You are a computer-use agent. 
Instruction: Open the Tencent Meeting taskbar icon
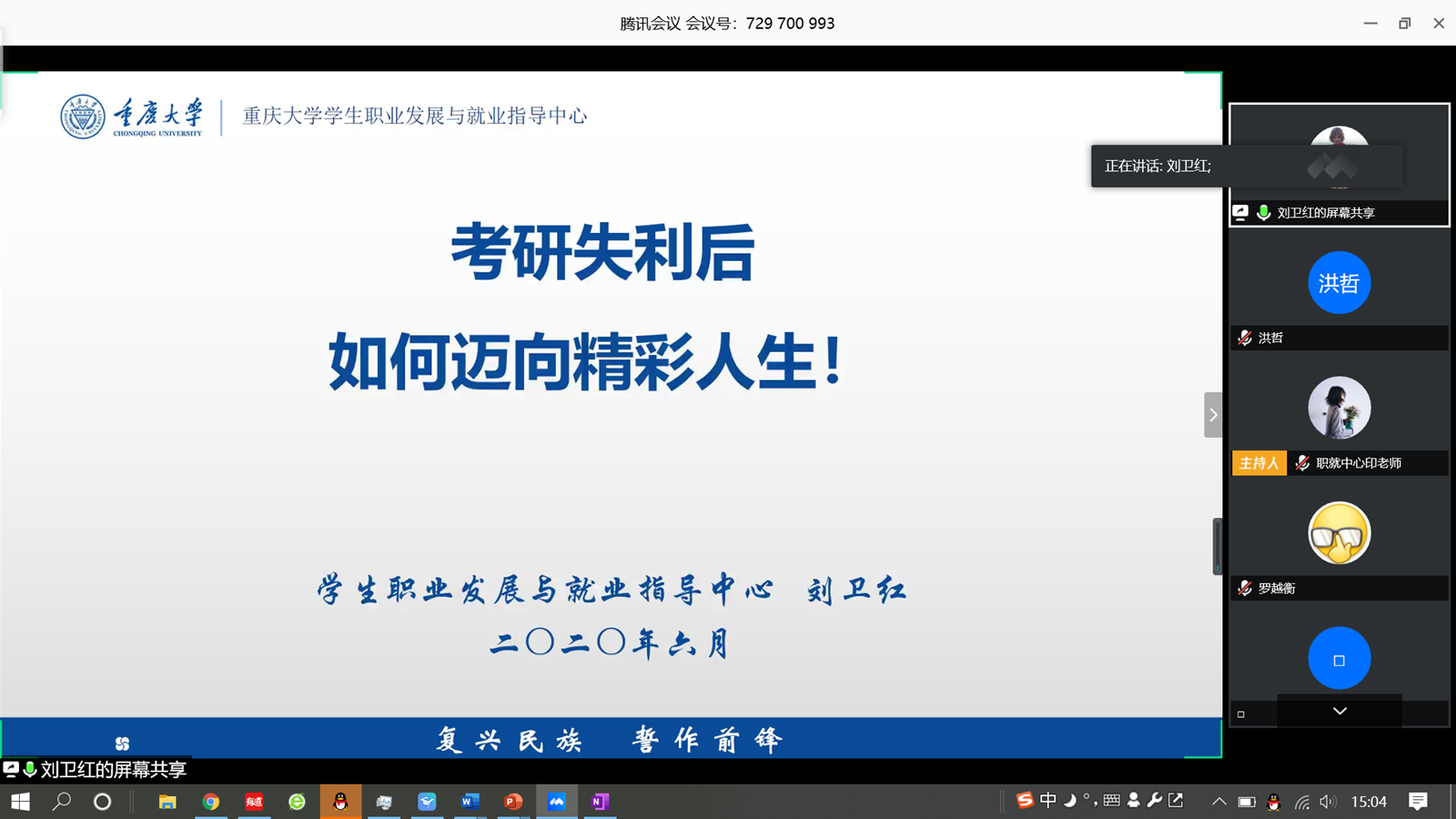click(x=556, y=802)
